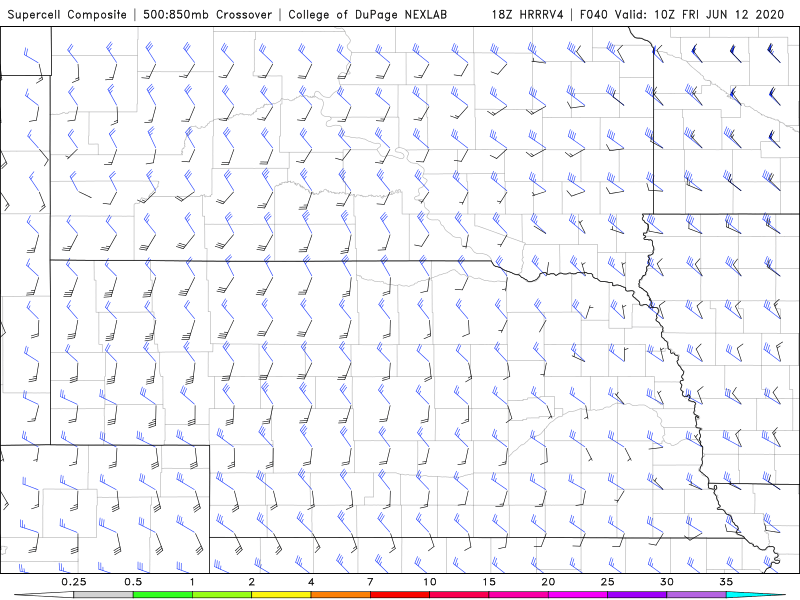This screenshot has width=800, height=600.
Task: Select the red color bar segment
Action: click(399, 595)
